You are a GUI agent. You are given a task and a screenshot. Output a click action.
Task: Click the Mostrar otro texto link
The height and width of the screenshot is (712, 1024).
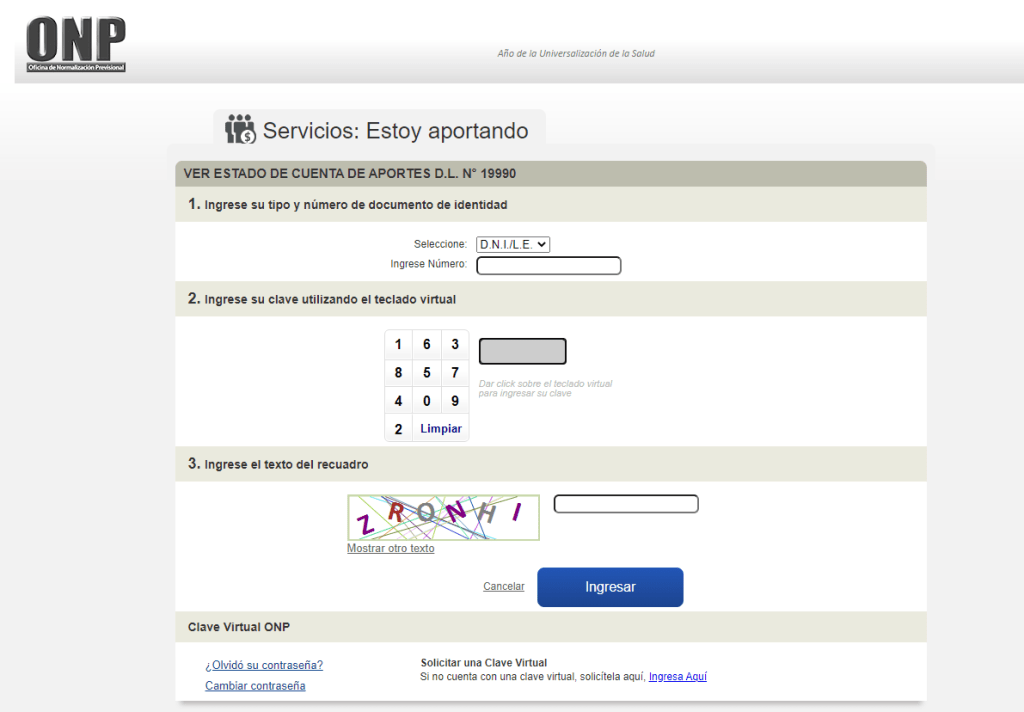tap(391, 548)
